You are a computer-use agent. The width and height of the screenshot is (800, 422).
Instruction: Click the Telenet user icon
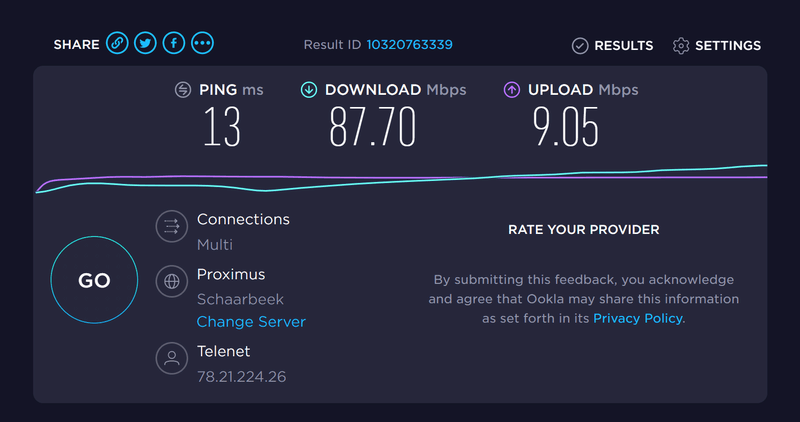click(x=172, y=358)
